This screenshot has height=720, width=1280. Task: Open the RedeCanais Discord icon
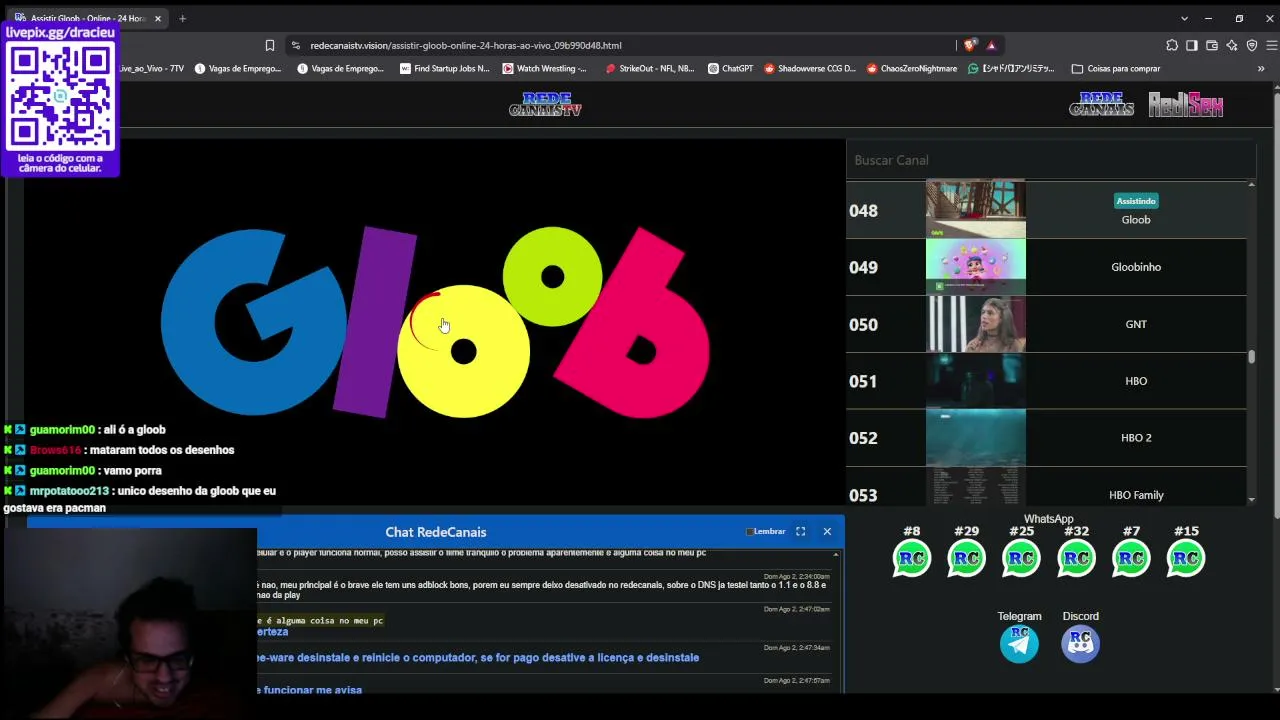pos(1080,643)
